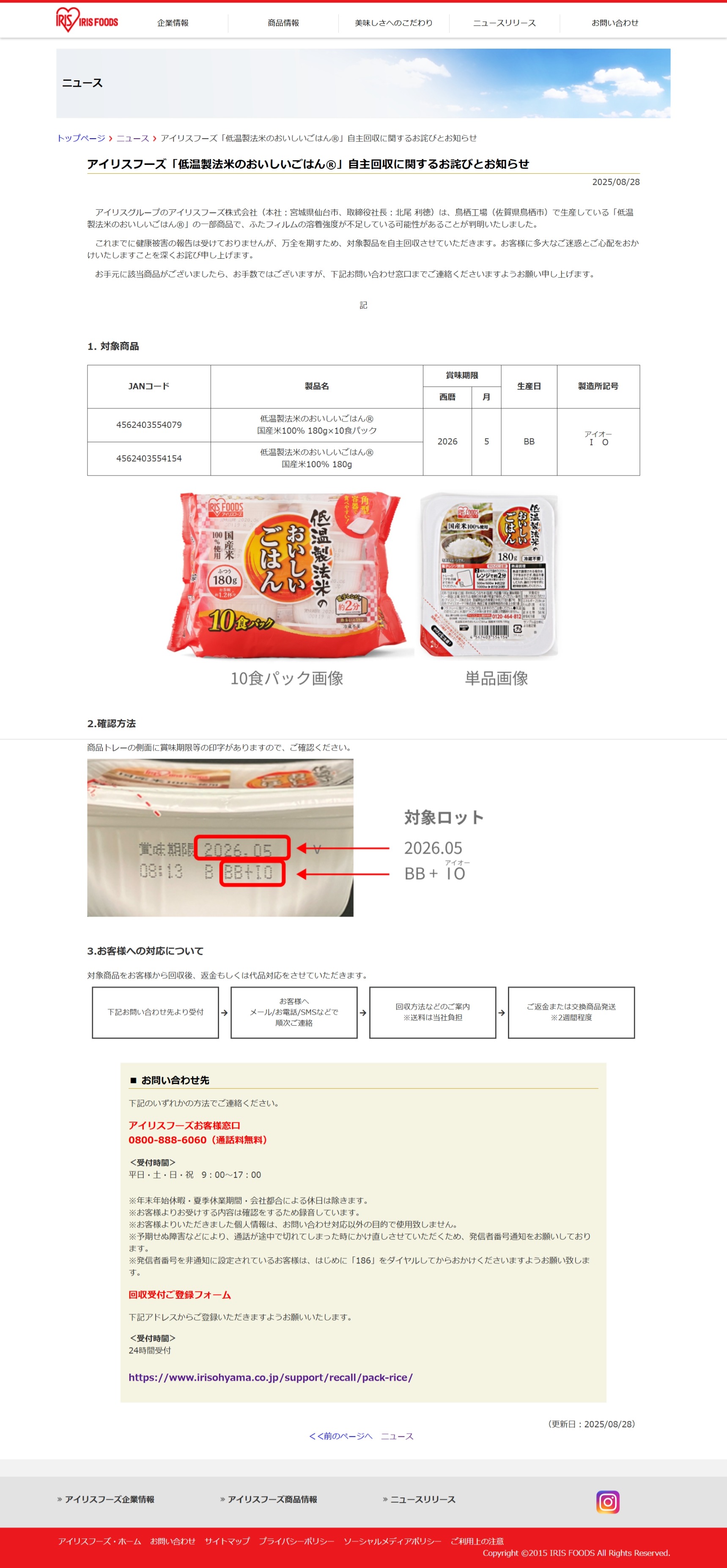Select 美味しさへのこだわり in navigation
727x1568 pixels.
click(394, 23)
